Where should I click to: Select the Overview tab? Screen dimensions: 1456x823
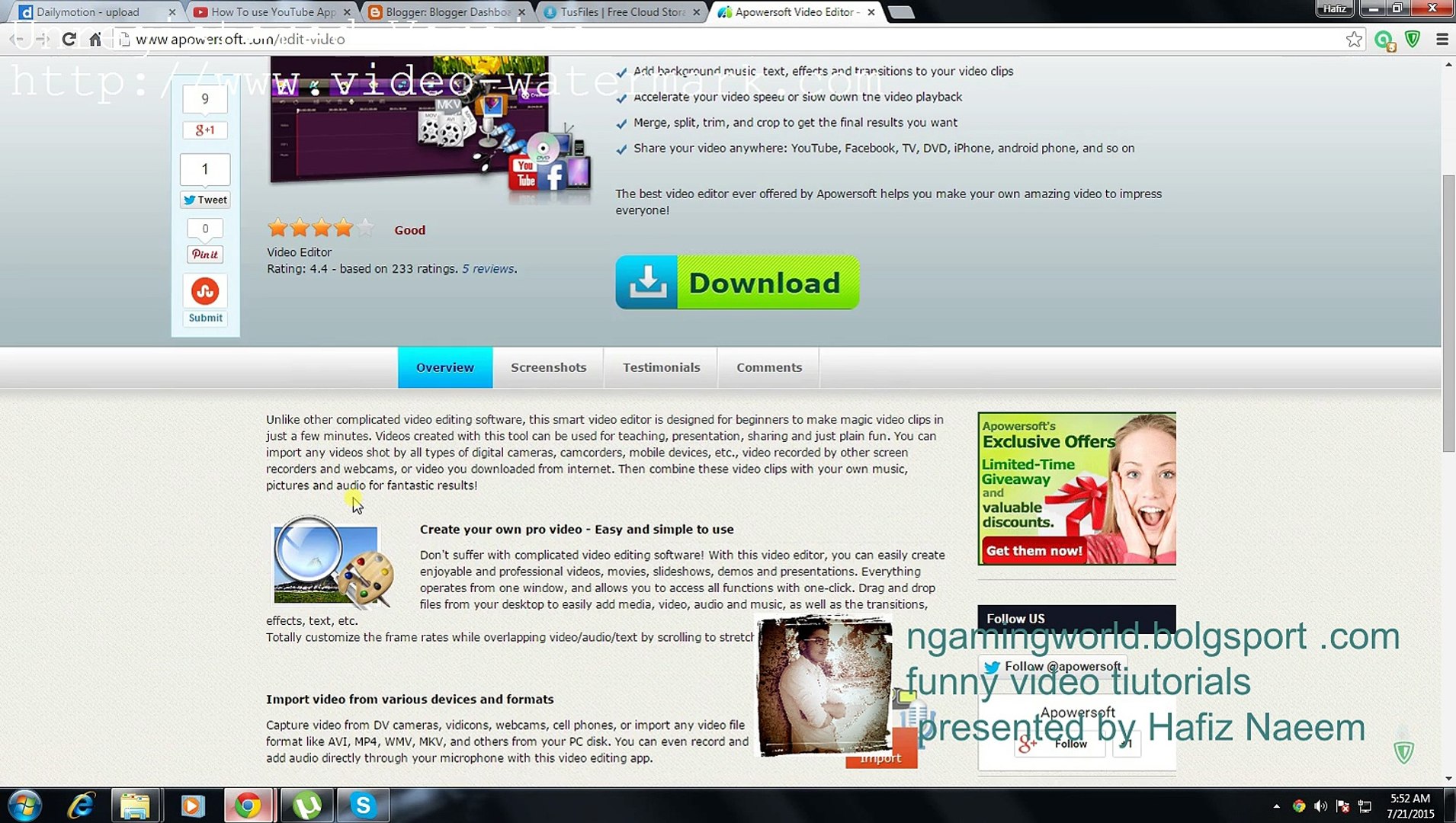(445, 367)
